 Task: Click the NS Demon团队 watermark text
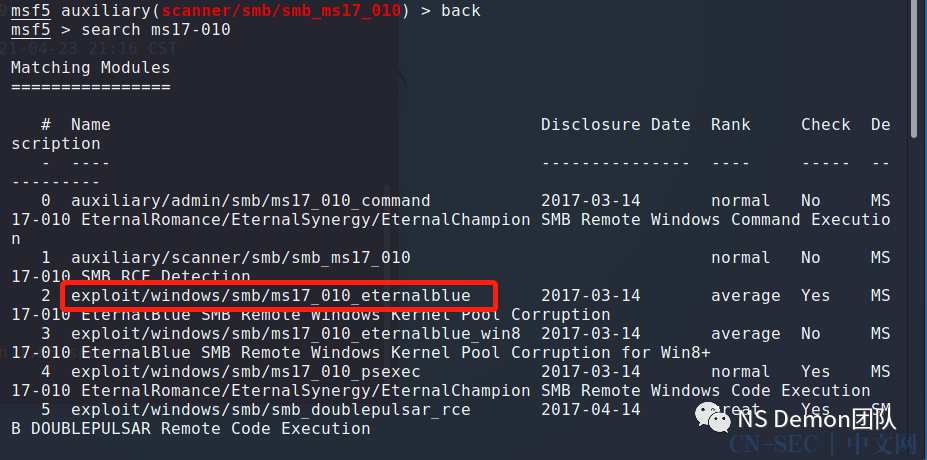(x=816, y=419)
